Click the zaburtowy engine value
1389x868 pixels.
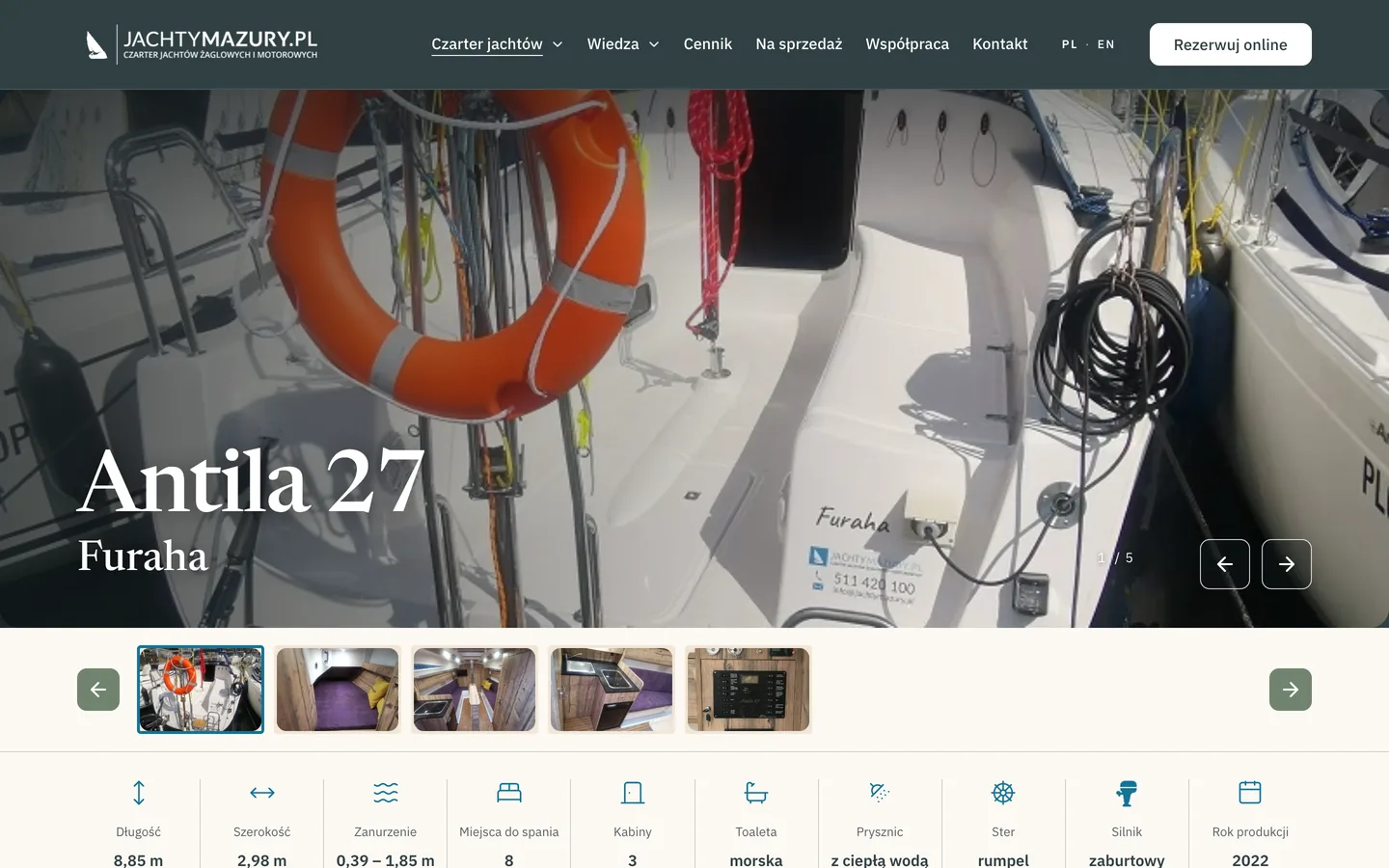[x=1127, y=860]
